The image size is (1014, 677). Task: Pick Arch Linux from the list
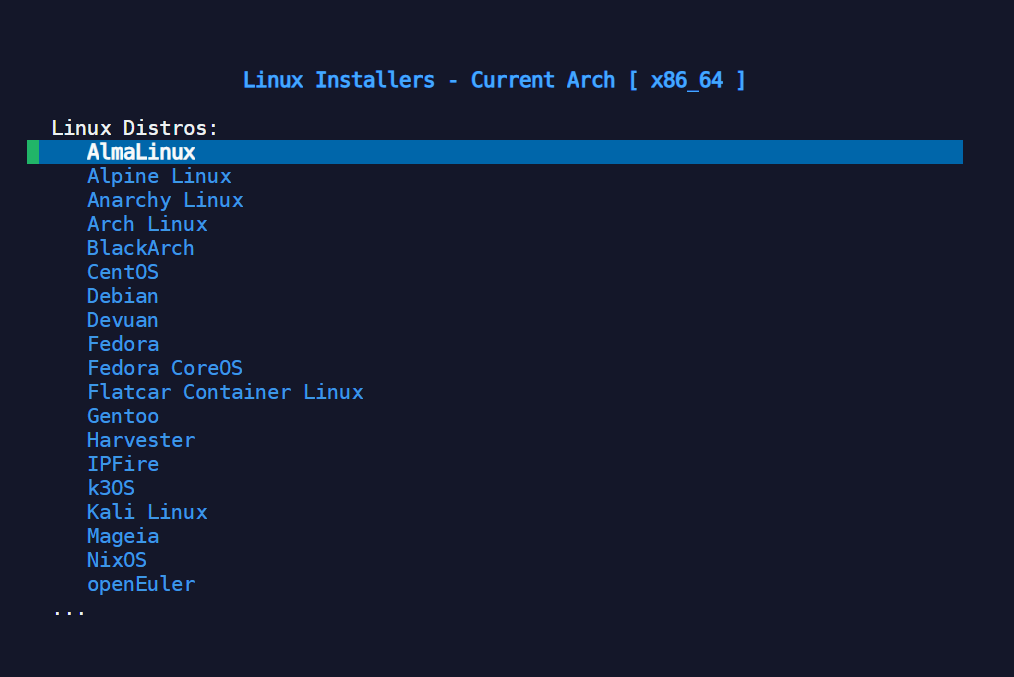click(x=147, y=224)
